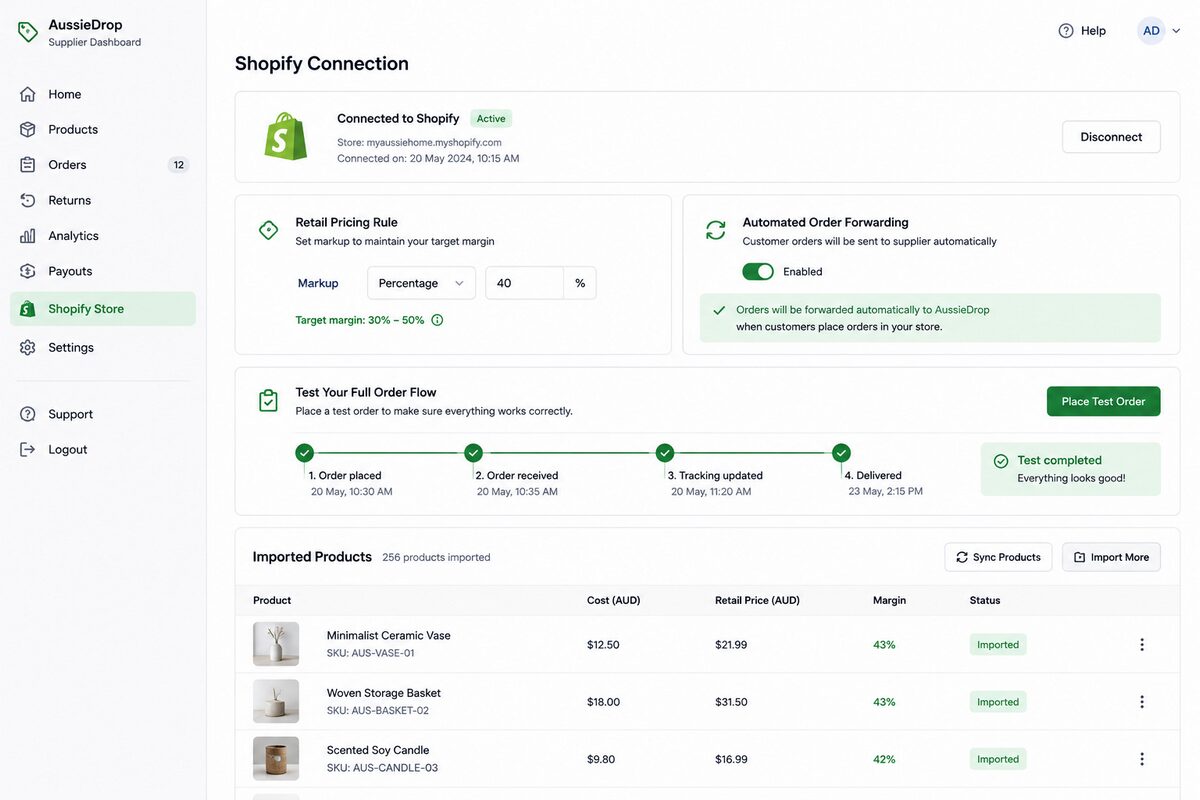Open row menu for Woven Storage Basket
This screenshot has width=1200, height=800.
1142,702
